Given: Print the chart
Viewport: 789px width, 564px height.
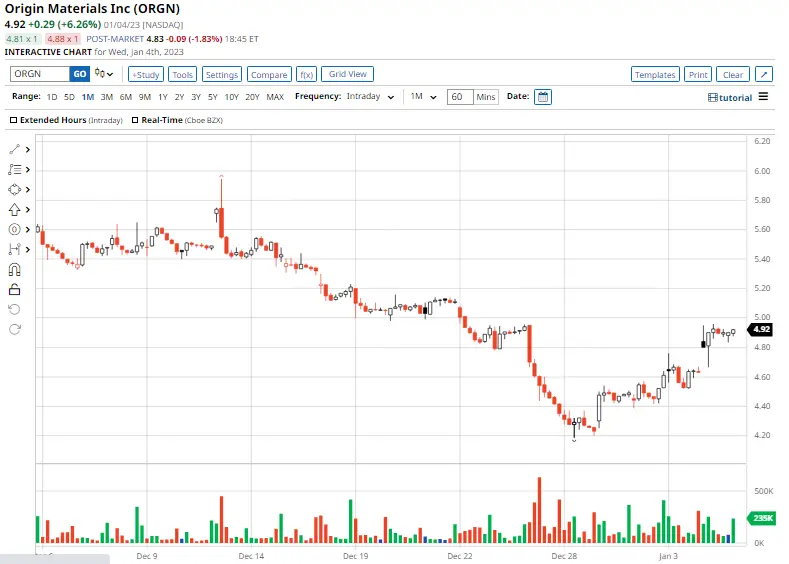Looking at the screenshot, I should click(698, 74).
